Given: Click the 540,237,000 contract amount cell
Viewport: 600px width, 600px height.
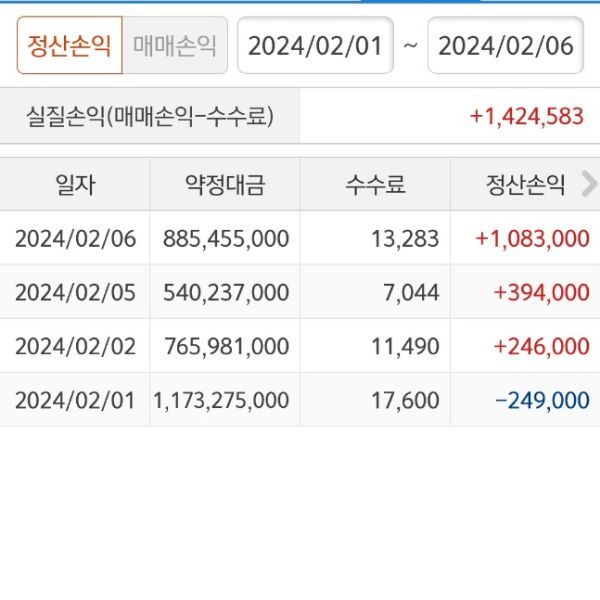Looking at the screenshot, I should (x=229, y=292).
